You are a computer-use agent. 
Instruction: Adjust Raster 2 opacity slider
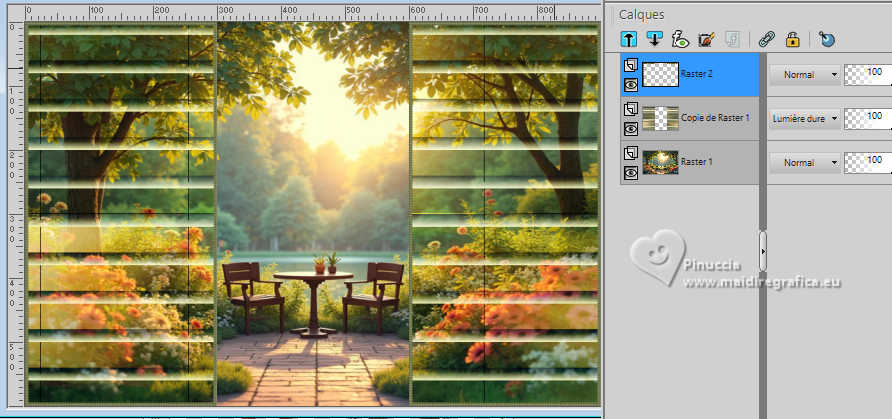[x=868, y=74]
